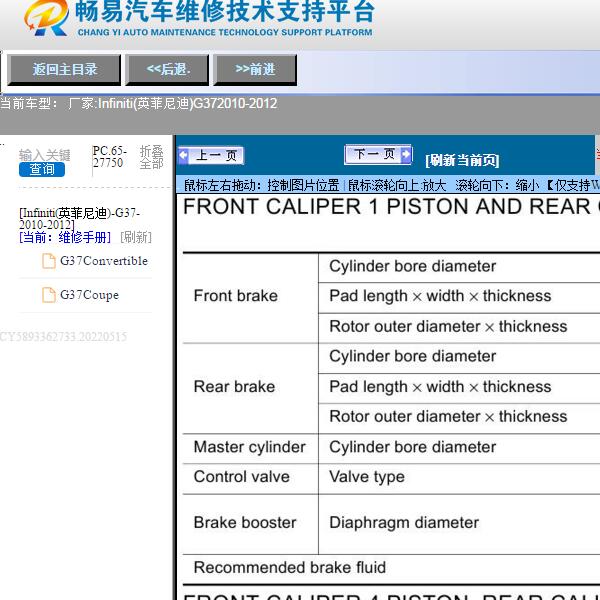This screenshot has height=600, width=600.
Task: Click the document icon beside G37Convertible
Action: pyautogui.click(x=49, y=261)
